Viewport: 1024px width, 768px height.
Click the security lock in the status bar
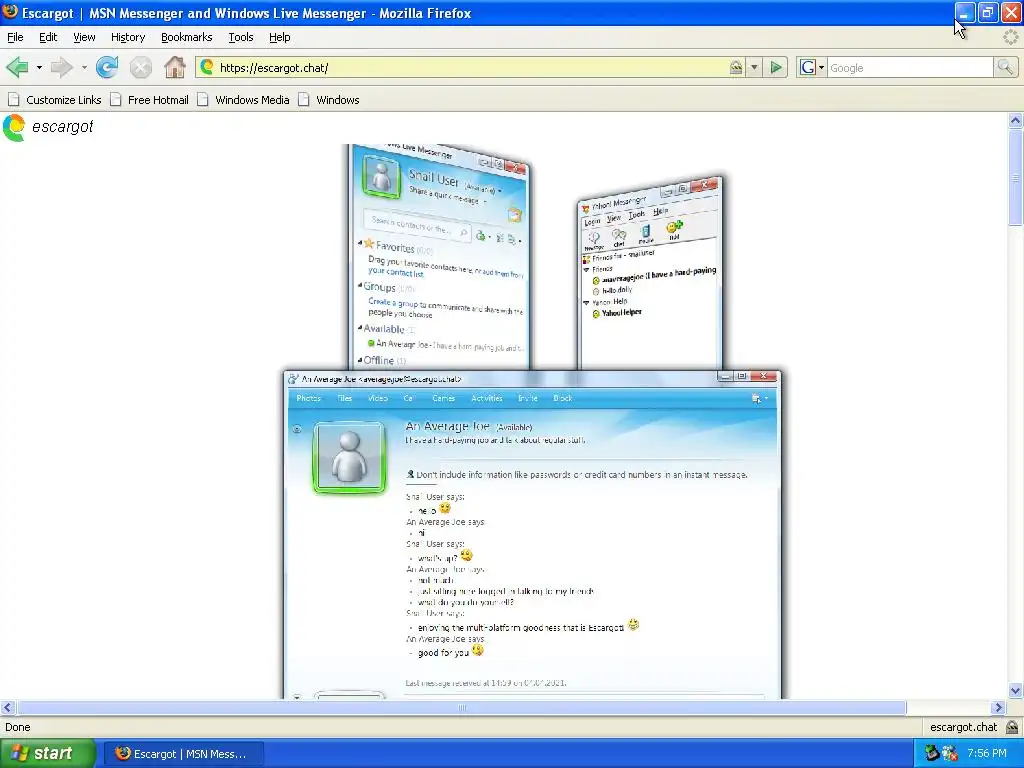coord(1012,727)
